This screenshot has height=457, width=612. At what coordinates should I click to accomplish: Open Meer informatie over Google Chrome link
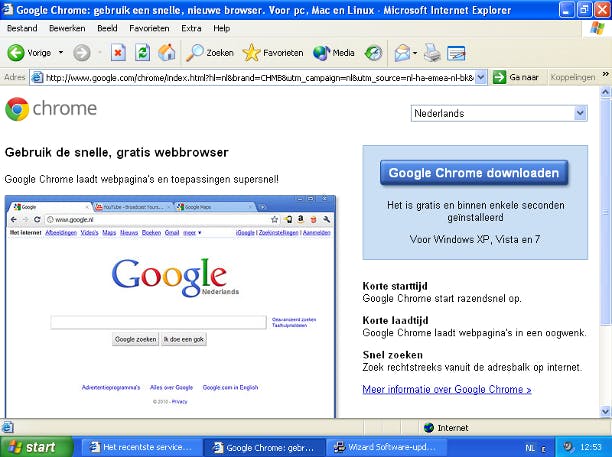pyautogui.click(x=447, y=389)
